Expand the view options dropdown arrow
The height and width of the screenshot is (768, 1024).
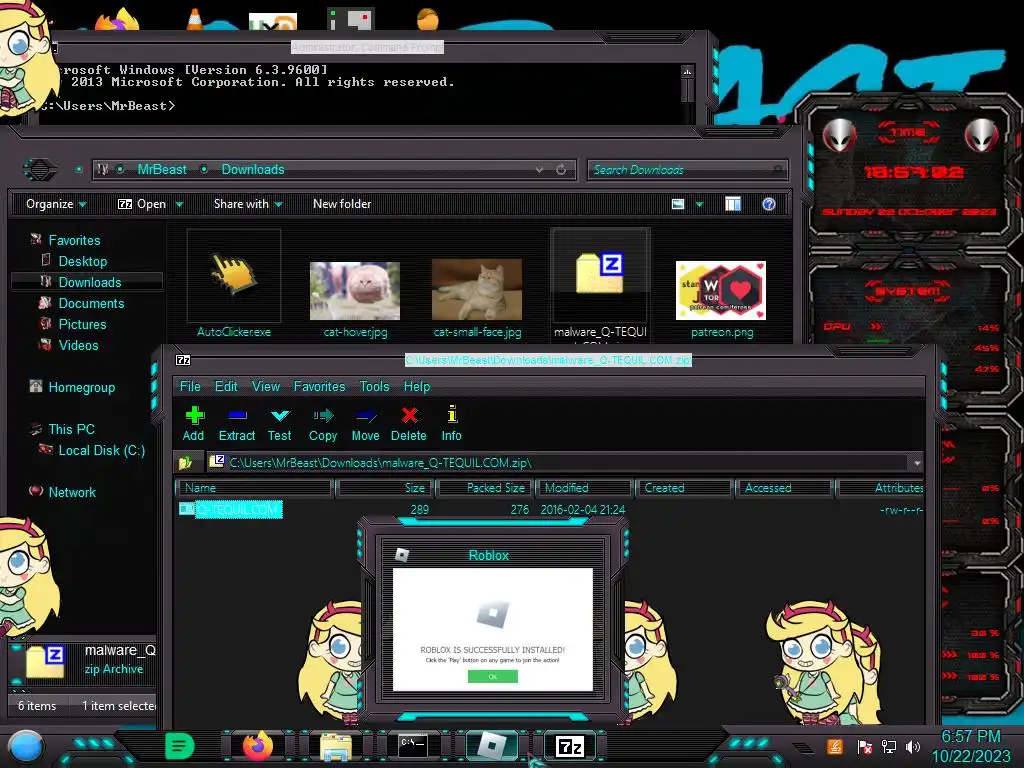point(699,204)
